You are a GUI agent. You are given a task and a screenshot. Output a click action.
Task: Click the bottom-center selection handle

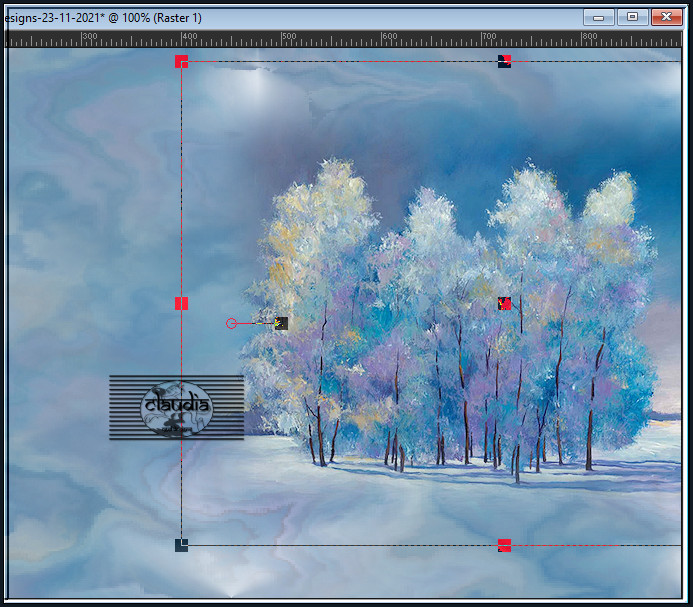(504, 545)
